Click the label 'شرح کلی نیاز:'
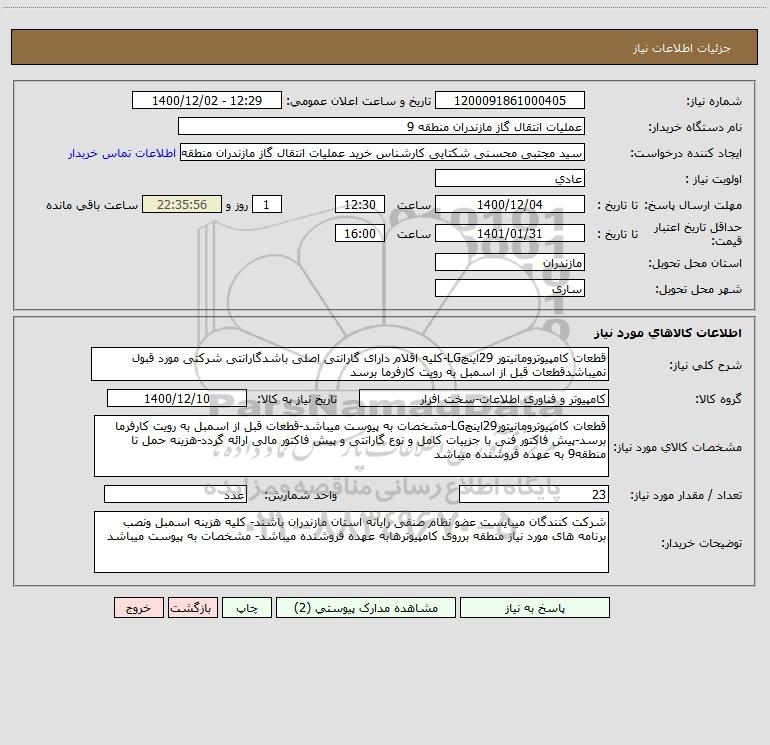Image resolution: width=770 pixels, height=745 pixels. (x=706, y=365)
